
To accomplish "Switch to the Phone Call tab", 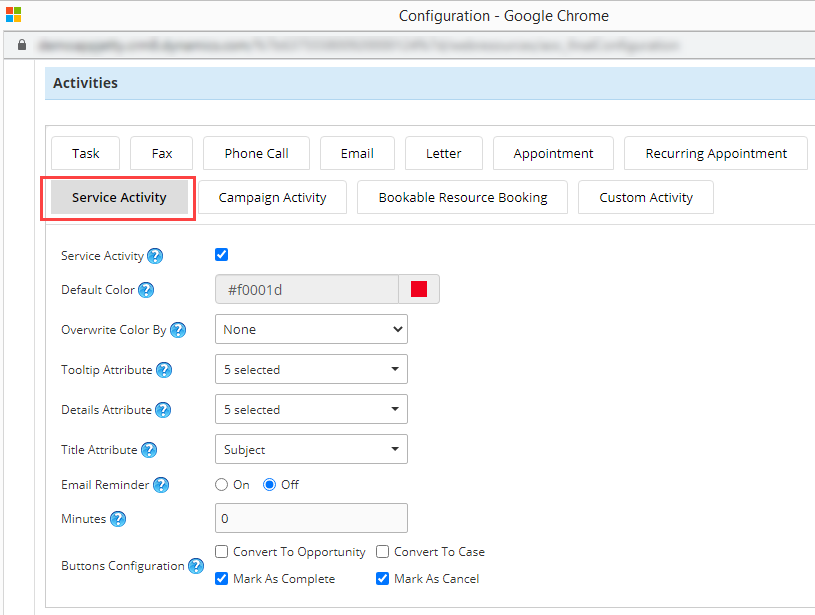I will point(256,153).
